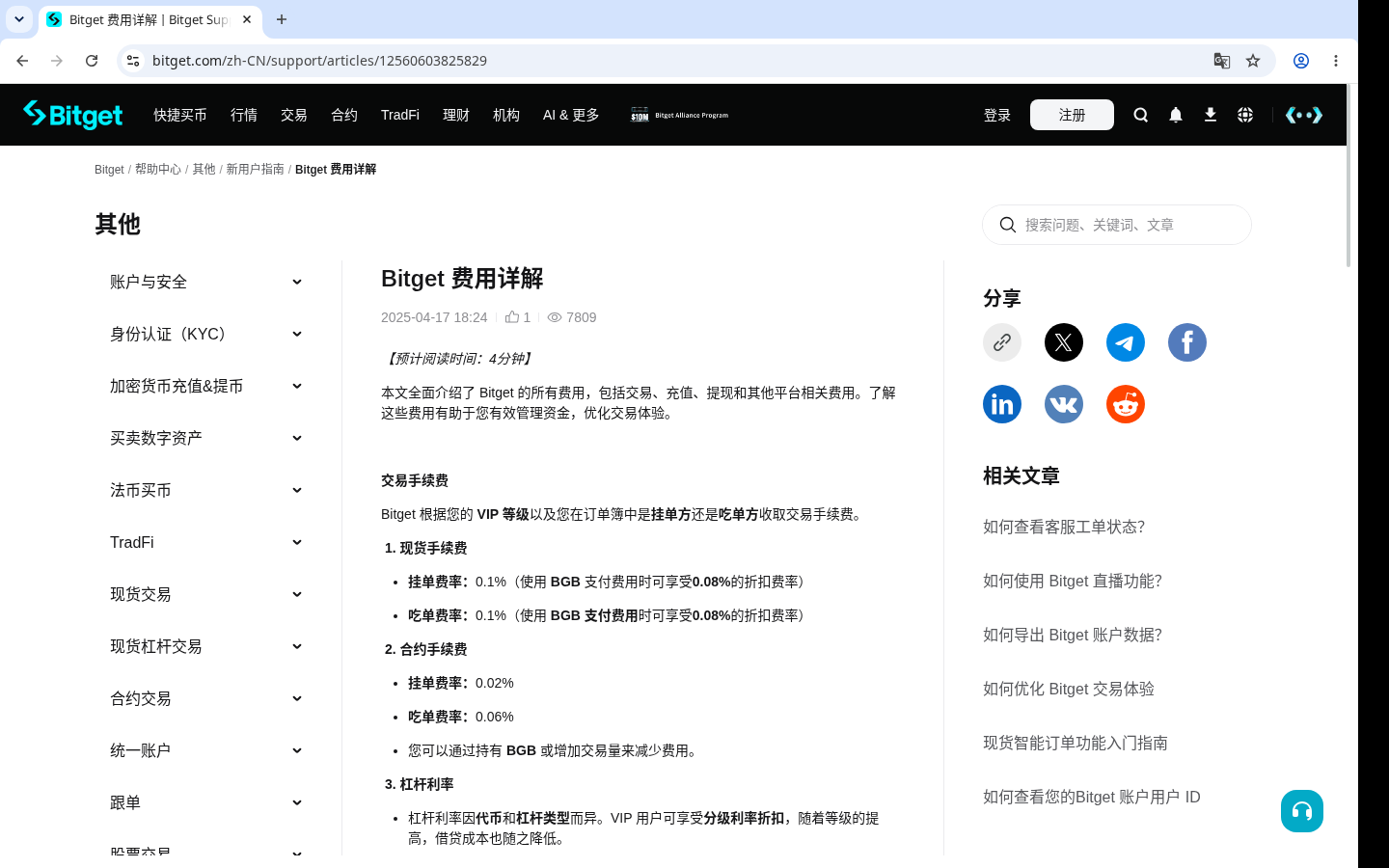Image resolution: width=1389 pixels, height=868 pixels.
Task: Open Chrome three-dot menu
Action: pyautogui.click(x=1336, y=61)
